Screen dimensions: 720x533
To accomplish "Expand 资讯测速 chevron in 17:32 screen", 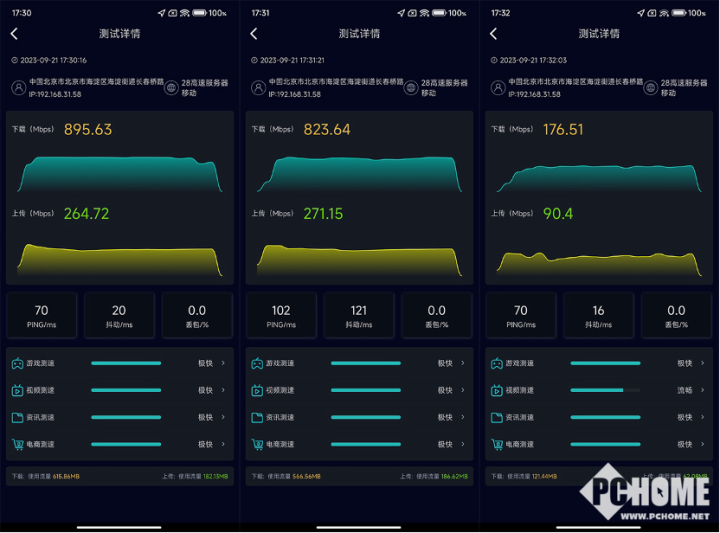I will [x=703, y=417].
